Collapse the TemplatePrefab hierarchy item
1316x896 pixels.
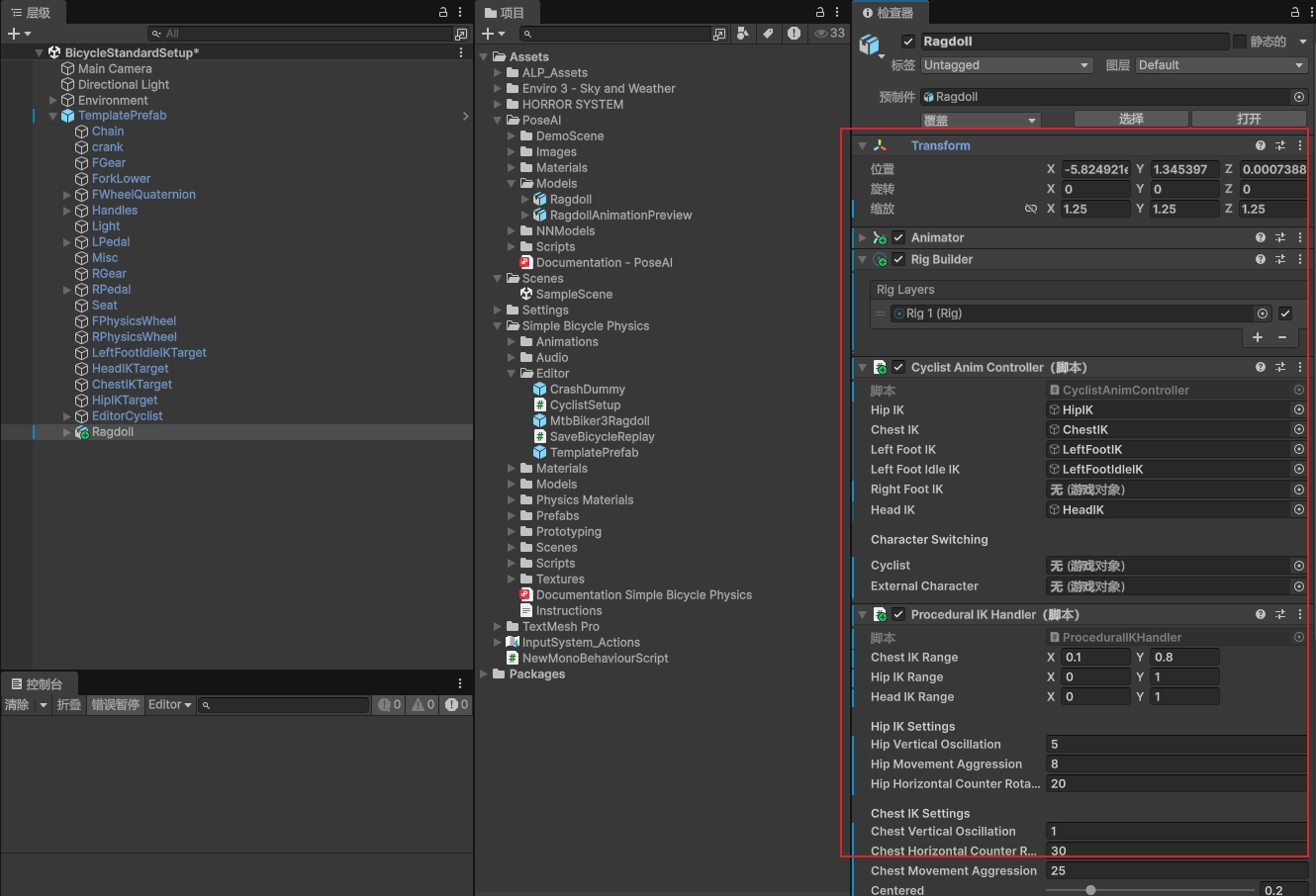pyautogui.click(x=52, y=116)
